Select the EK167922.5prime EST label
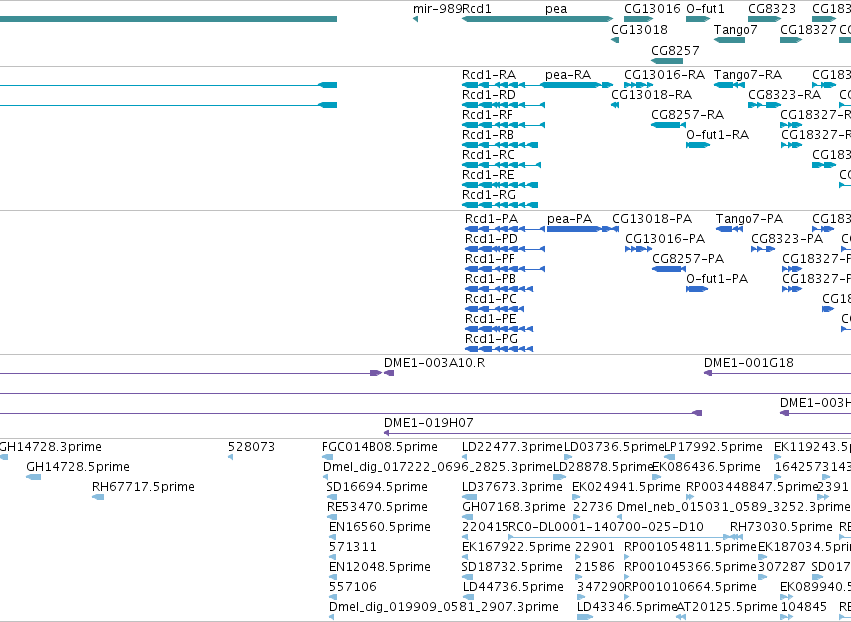The image size is (851, 622). click(516, 547)
